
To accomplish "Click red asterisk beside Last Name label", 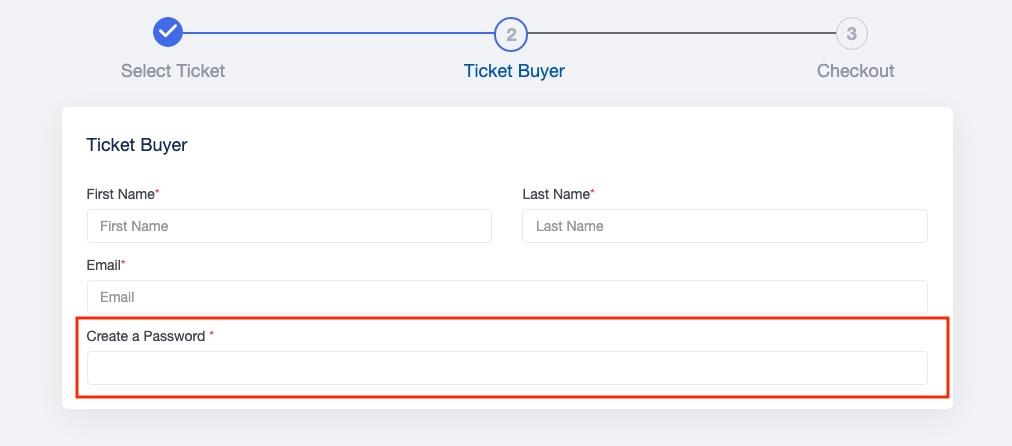I will point(592,192).
